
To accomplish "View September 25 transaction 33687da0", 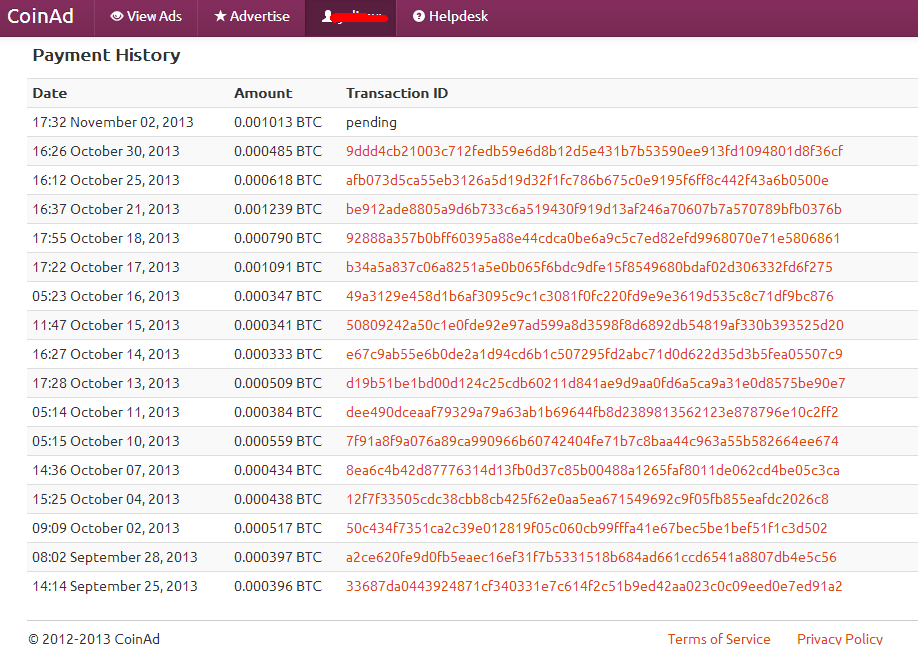I will point(594,586).
